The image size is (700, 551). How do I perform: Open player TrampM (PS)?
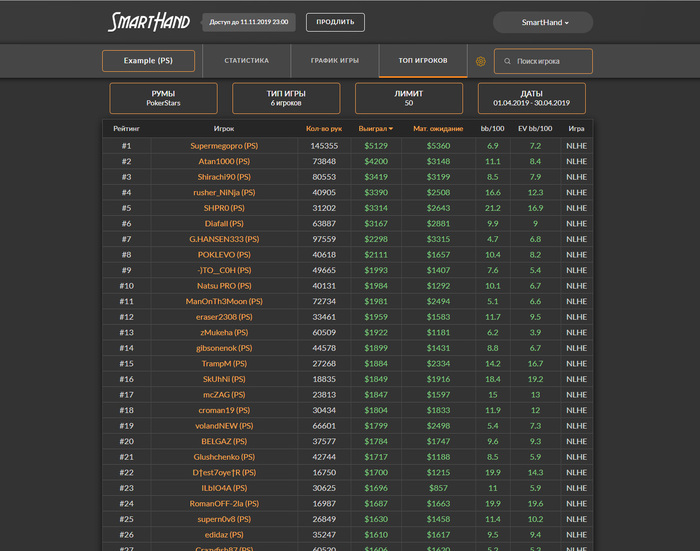224,364
